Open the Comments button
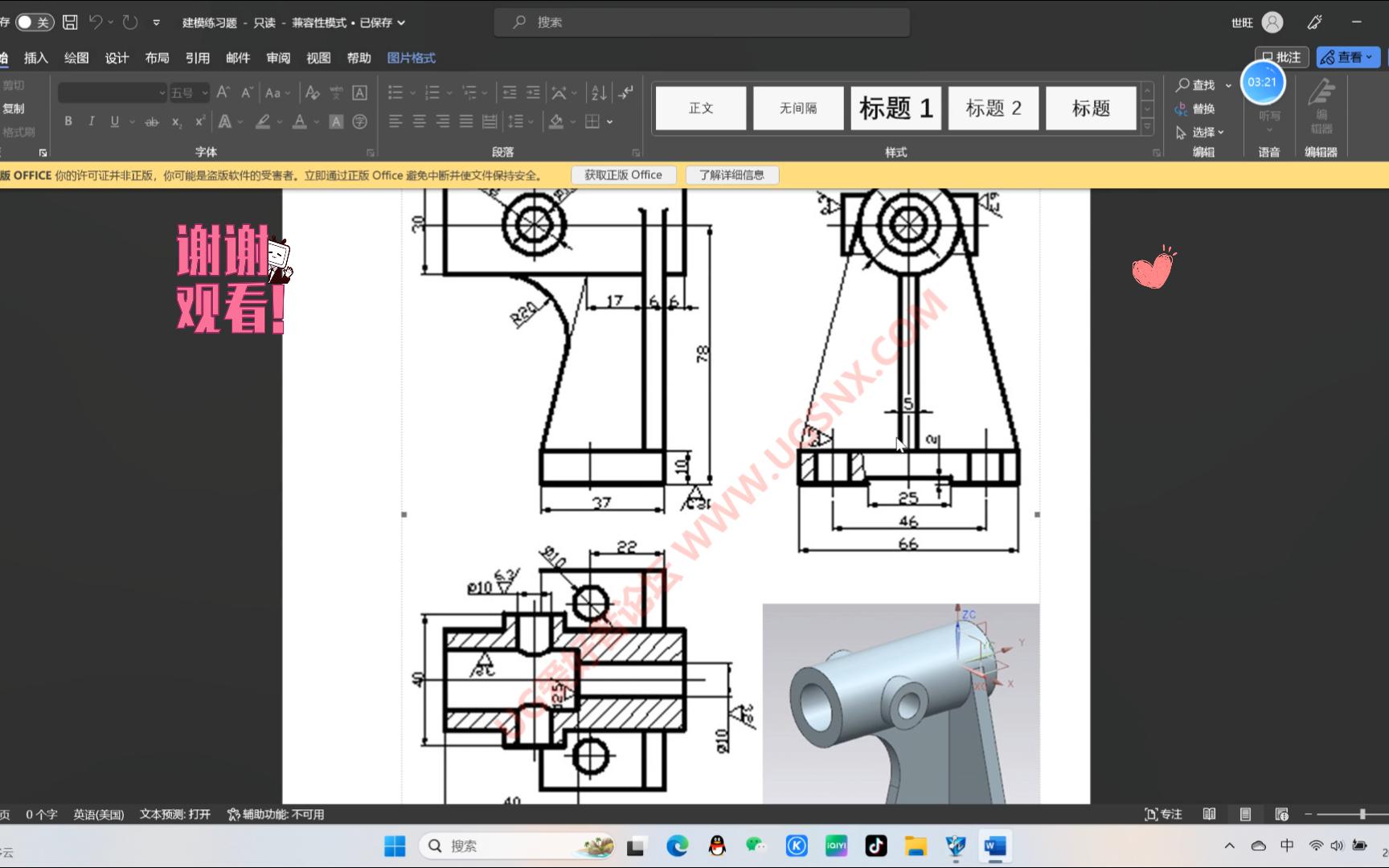The height and width of the screenshot is (868, 1389). tap(1282, 57)
